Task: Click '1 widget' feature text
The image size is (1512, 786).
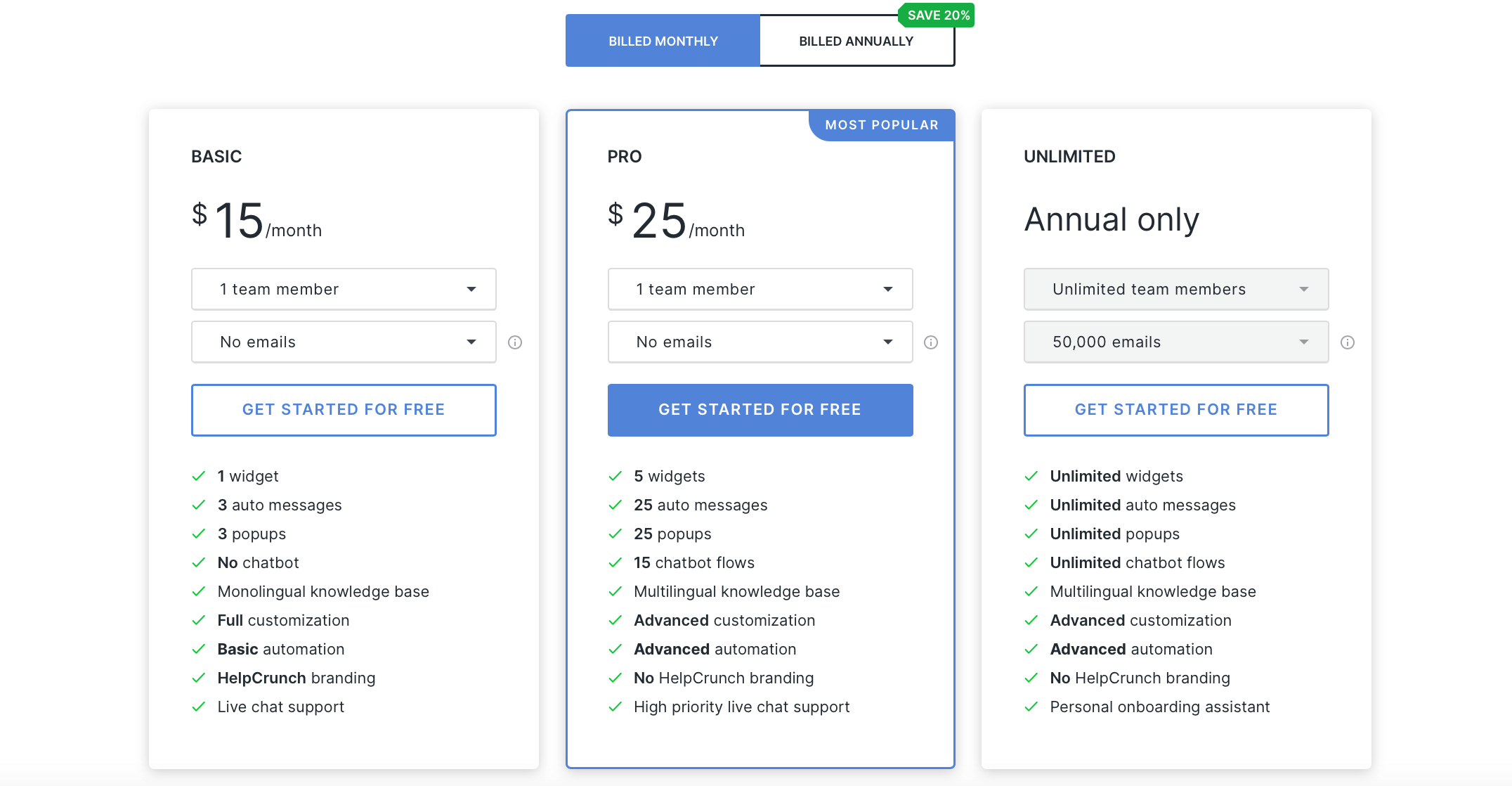Action: 248,476
